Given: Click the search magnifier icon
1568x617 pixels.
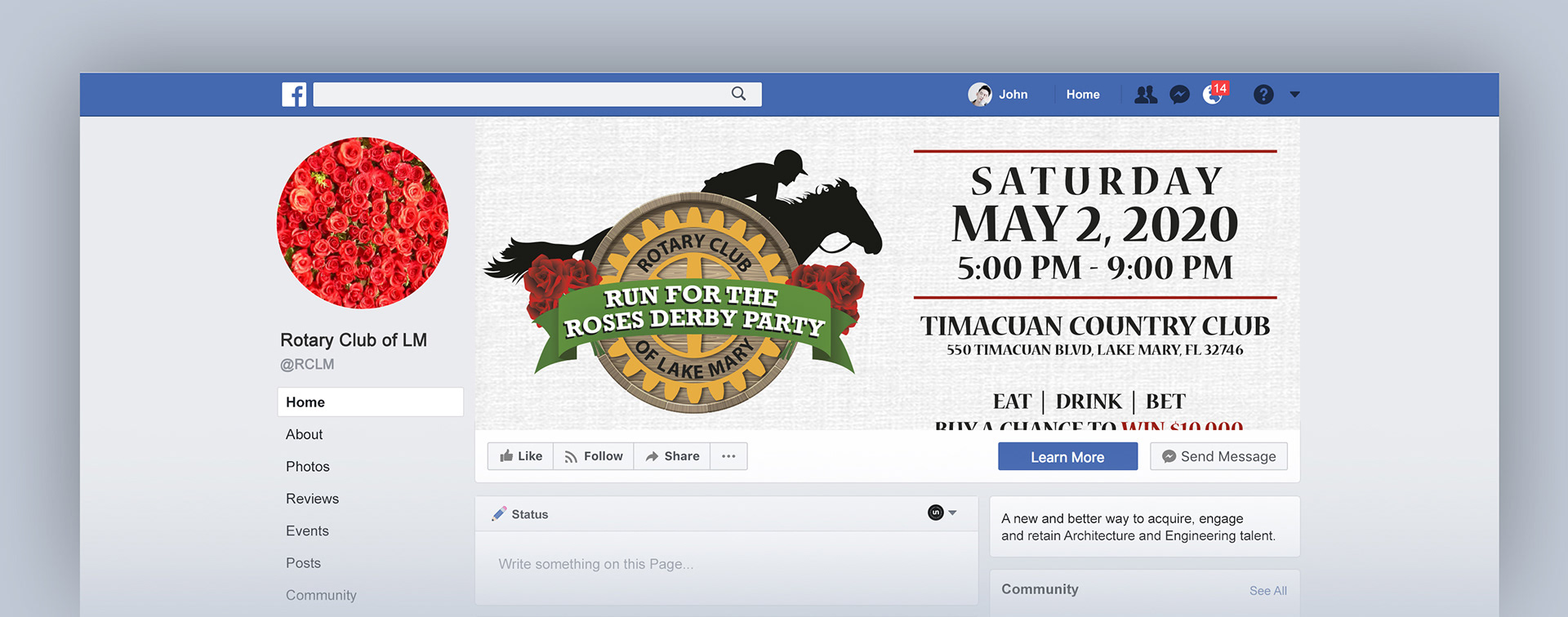Looking at the screenshot, I should point(738,94).
